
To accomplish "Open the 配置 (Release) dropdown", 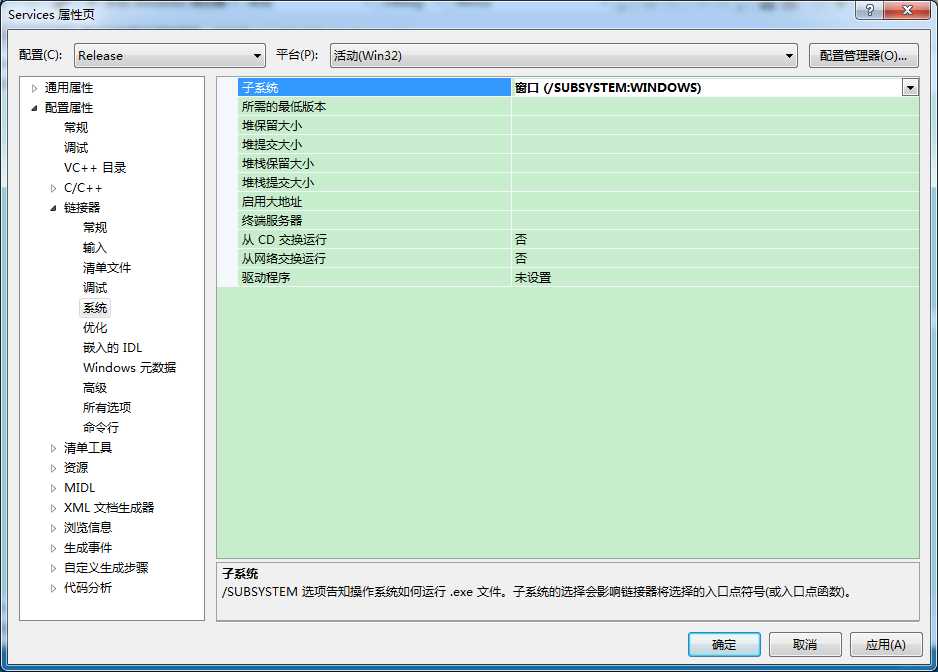I will [x=170, y=56].
